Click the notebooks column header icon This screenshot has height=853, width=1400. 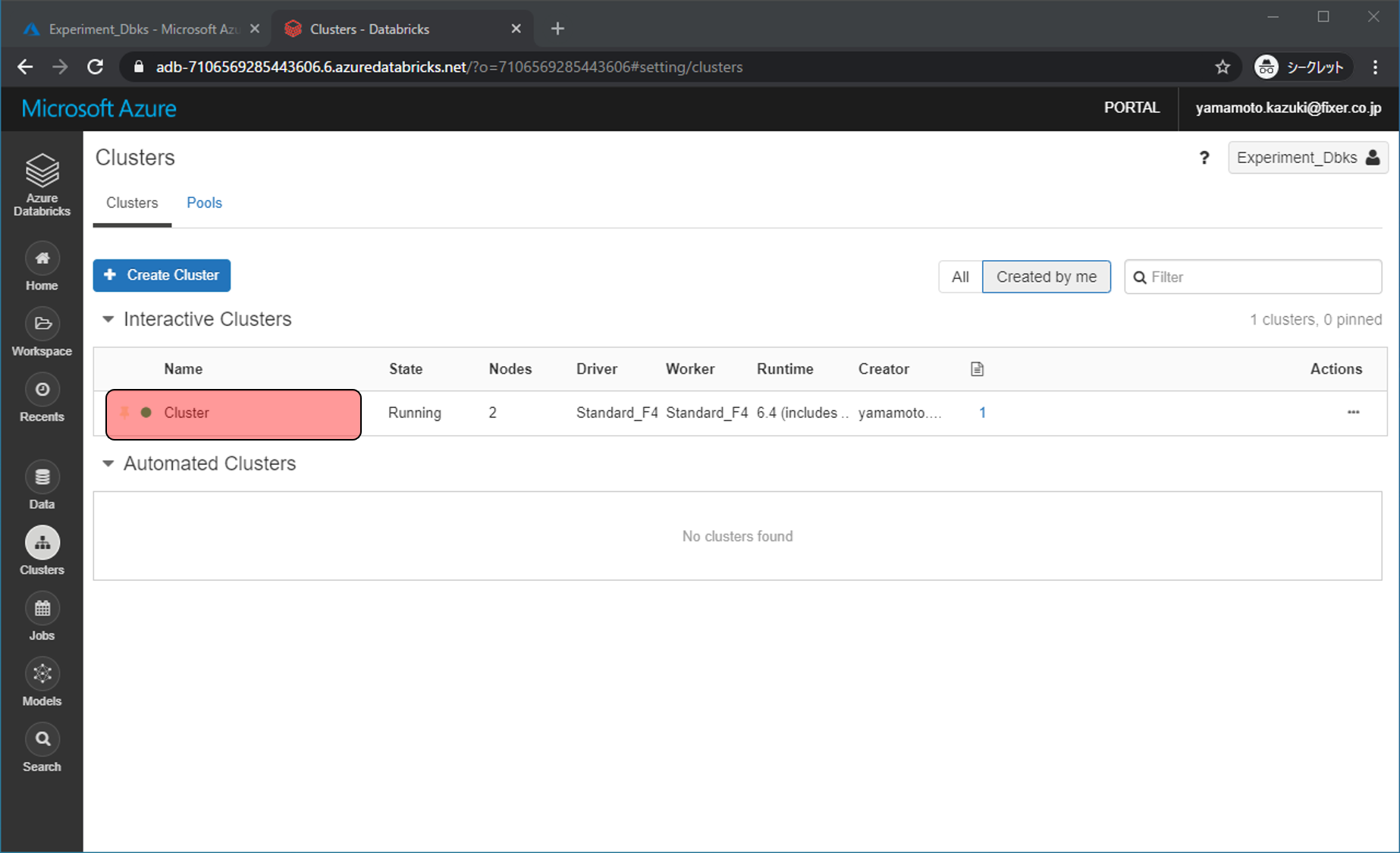point(977,369)
